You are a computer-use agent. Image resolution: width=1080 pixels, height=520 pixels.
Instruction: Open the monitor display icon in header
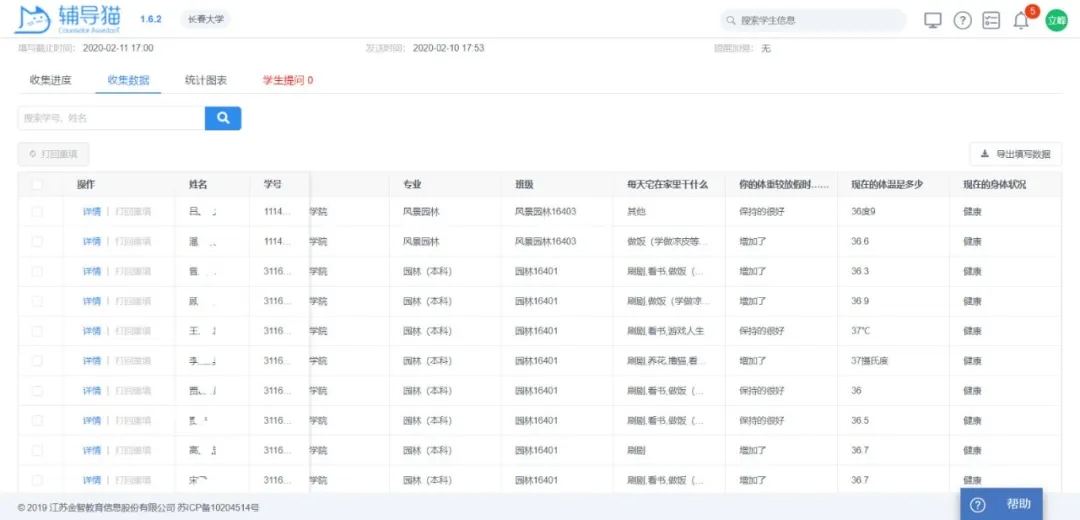tap(933, 21)
